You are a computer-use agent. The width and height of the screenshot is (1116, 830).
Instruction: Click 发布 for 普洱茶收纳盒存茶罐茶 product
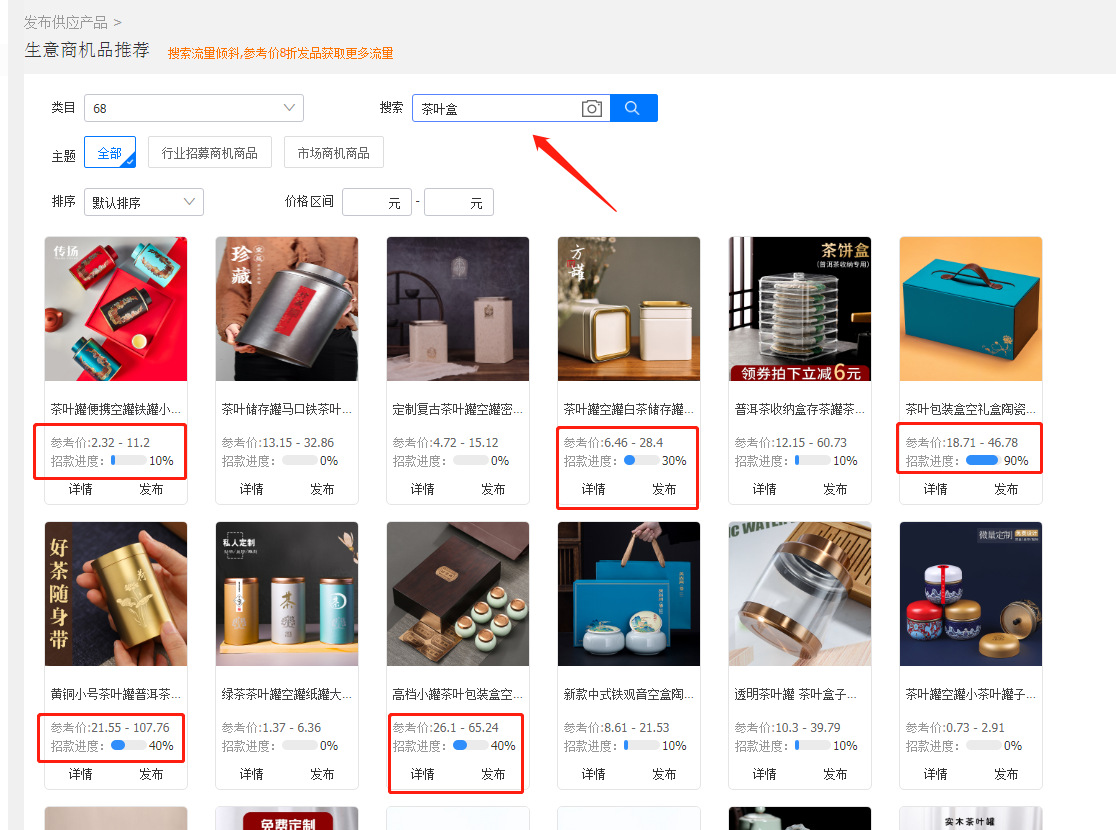tap(835, 489)
